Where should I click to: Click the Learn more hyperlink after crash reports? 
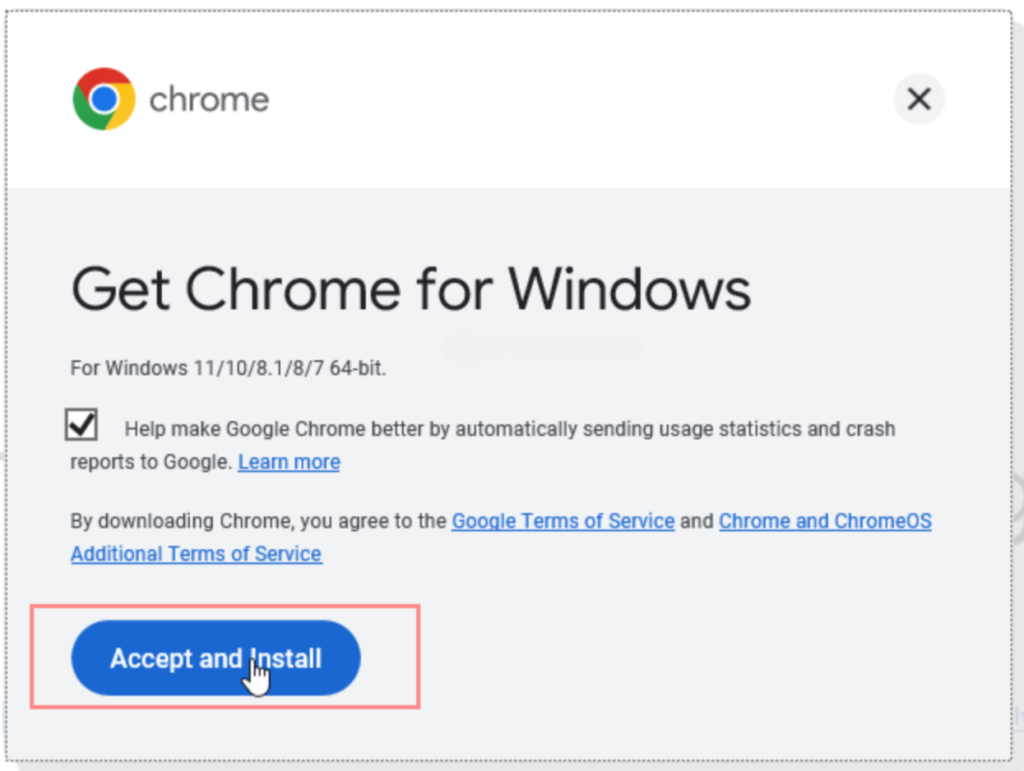(x=288, y=461)
